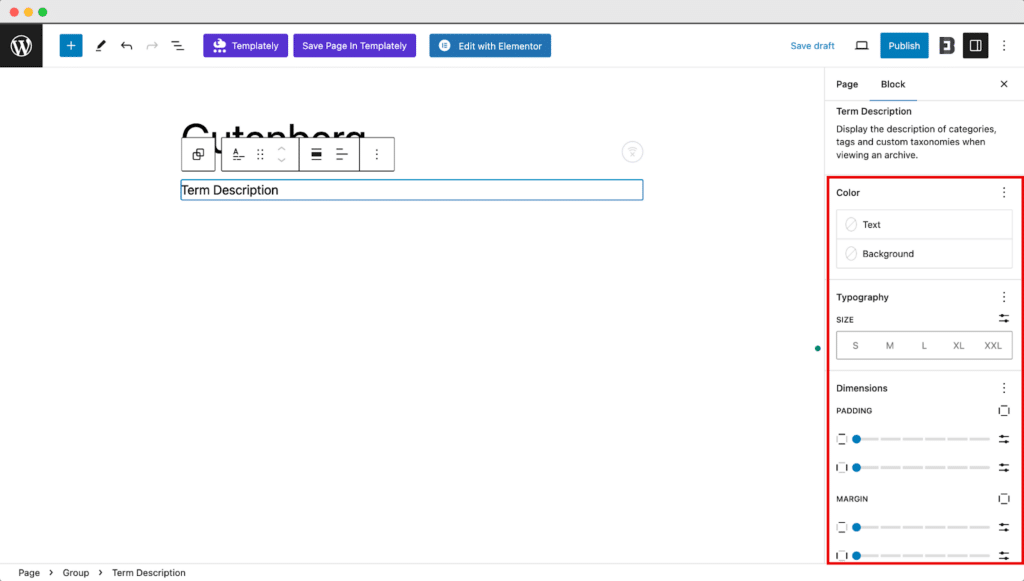Open Color options three-dot menu
Image resolution: width=1024 pixels, height=581 pixels.
click(1004, 192)
